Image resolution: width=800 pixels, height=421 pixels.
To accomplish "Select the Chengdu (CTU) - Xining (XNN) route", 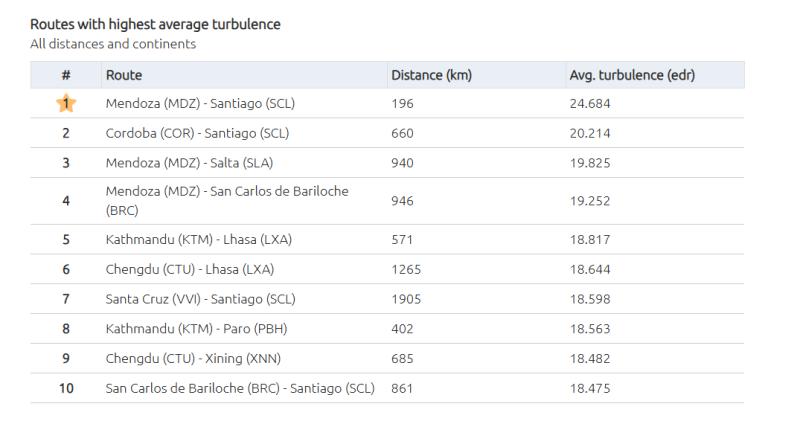I will point(191,359).
